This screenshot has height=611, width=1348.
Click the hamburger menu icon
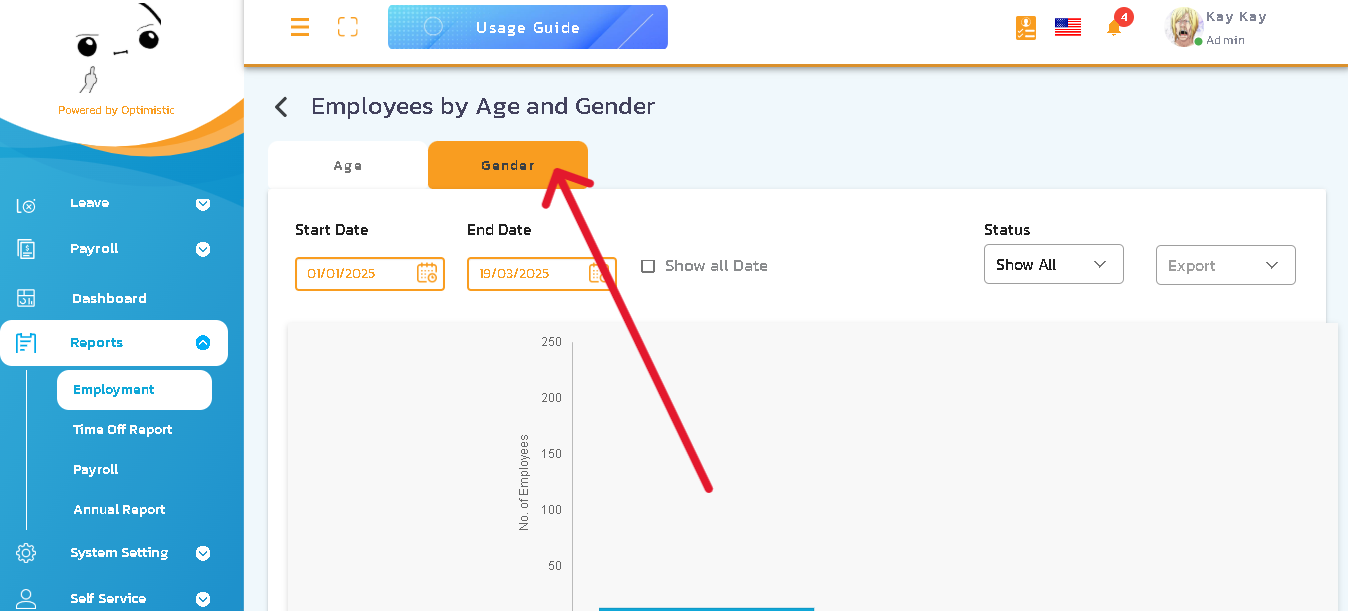click(300, 27)
